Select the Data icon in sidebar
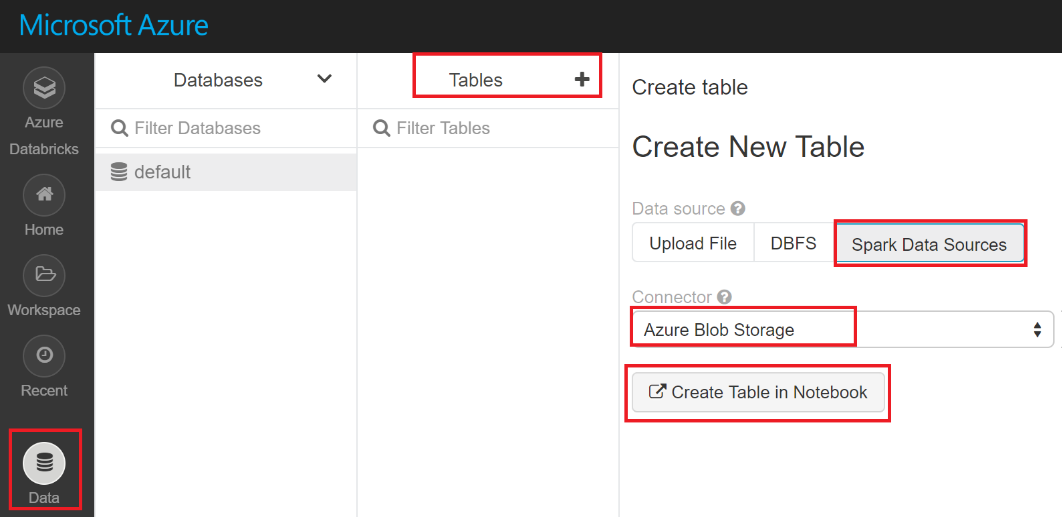The height and width of the screenshot is (517, 1062). (x=44, y=463)
